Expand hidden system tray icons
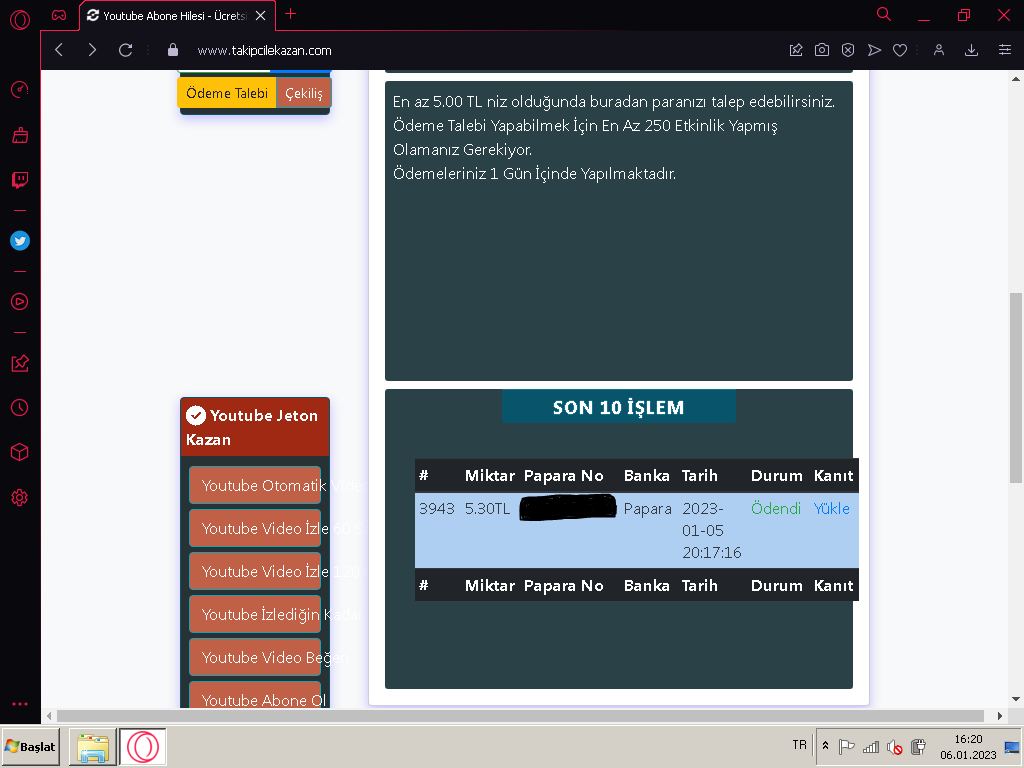 tap(825, 746)
